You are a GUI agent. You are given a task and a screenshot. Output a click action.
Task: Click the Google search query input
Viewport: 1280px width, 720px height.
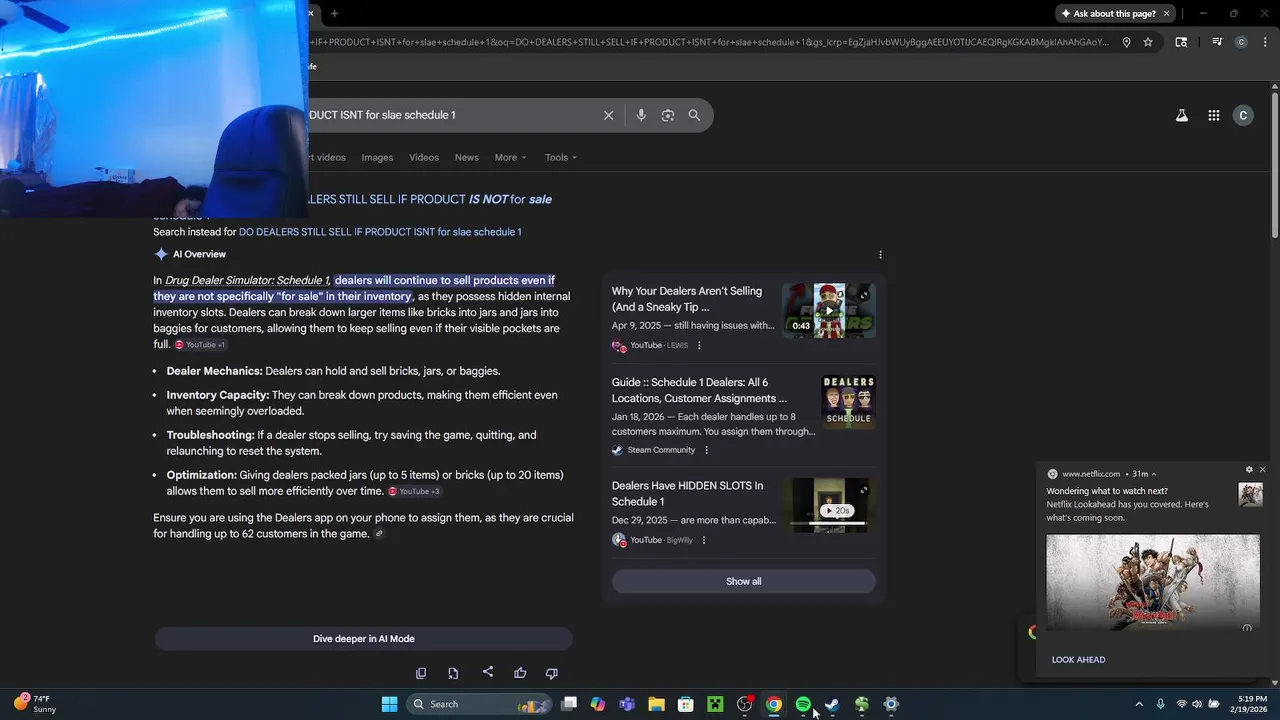(450, 115)
